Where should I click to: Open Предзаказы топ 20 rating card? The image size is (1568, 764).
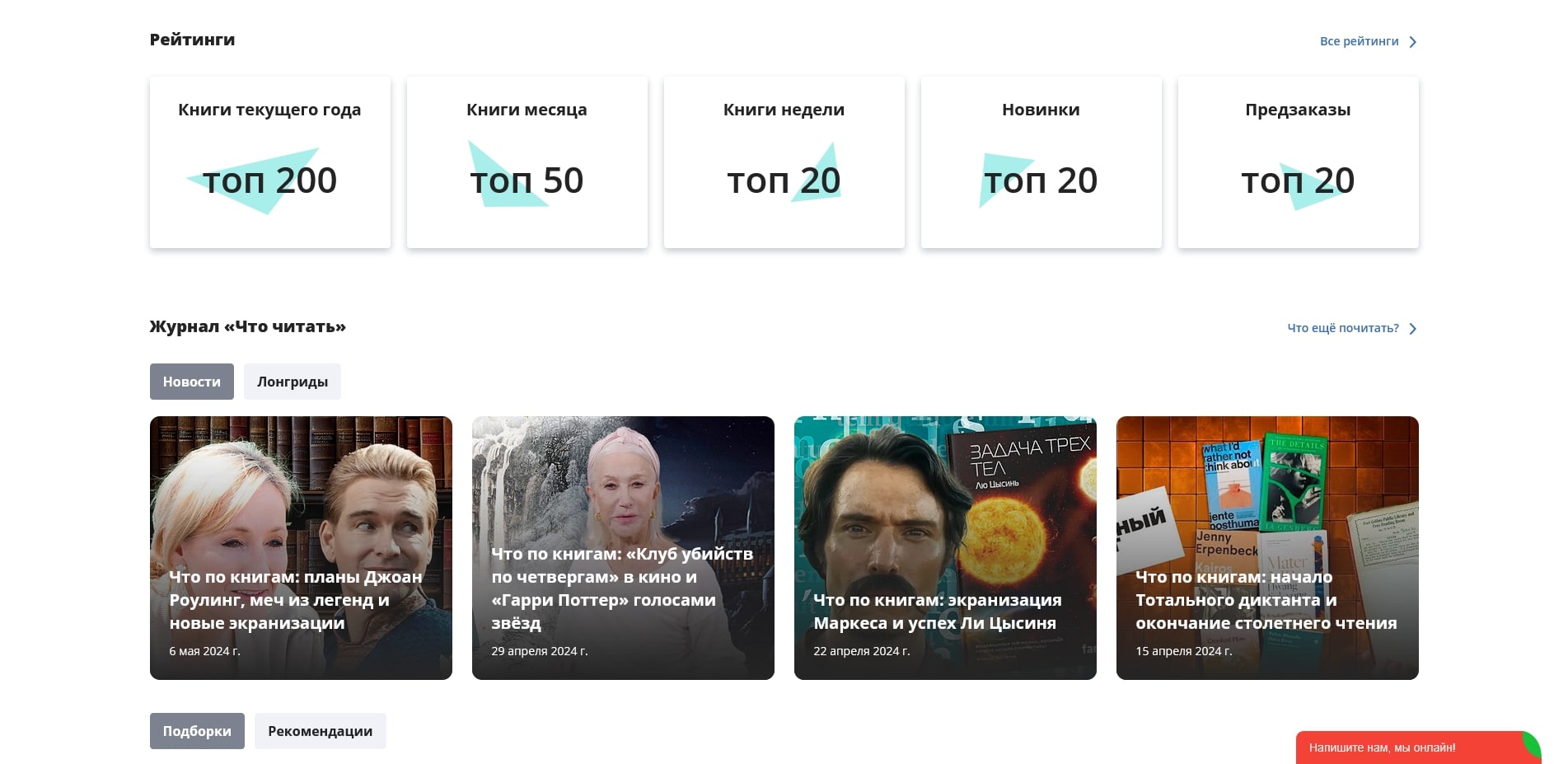point(1299,162)
